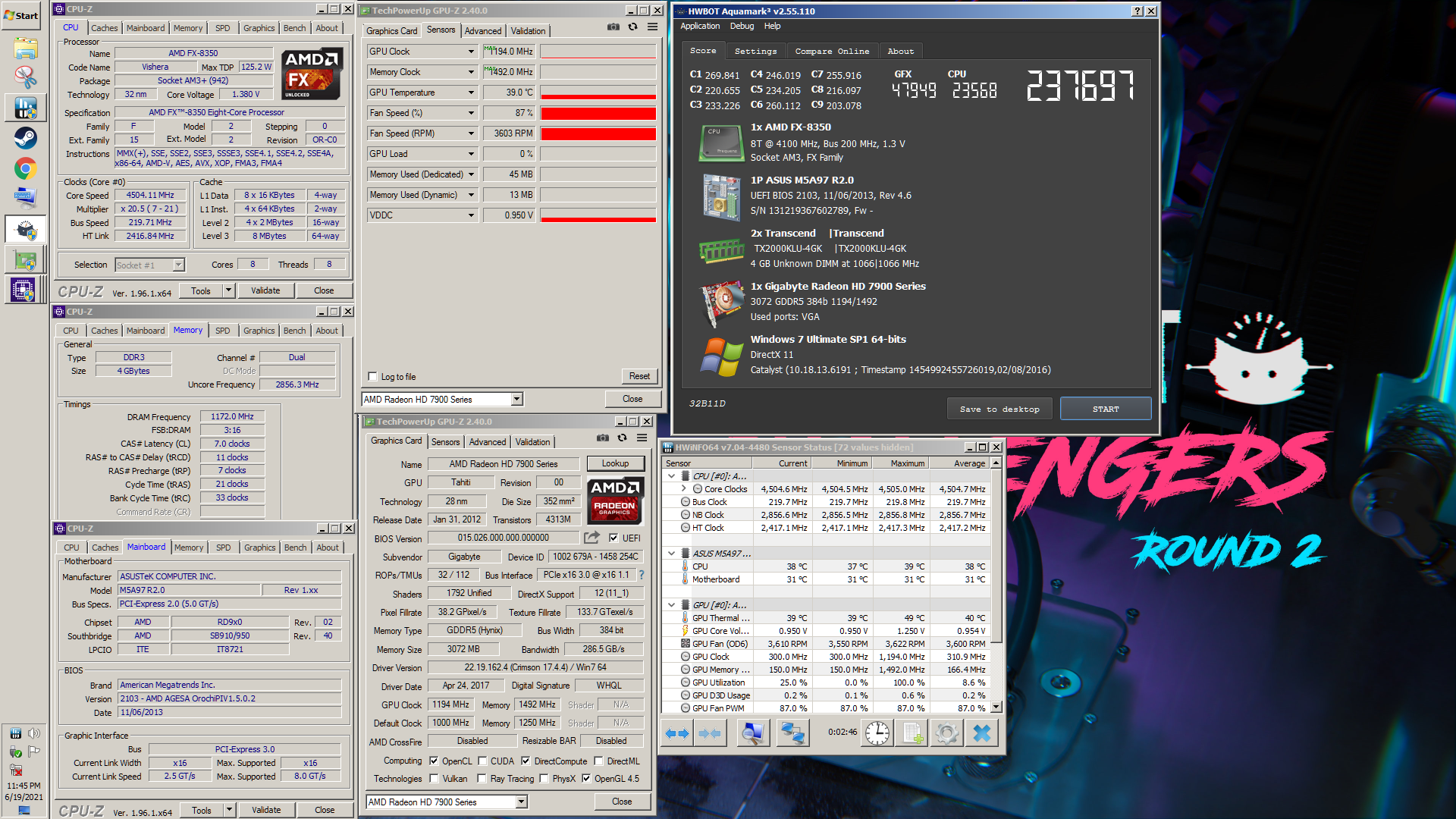Open hamburger menu in GPU-Z Sensors window

(x=652, y=27)
